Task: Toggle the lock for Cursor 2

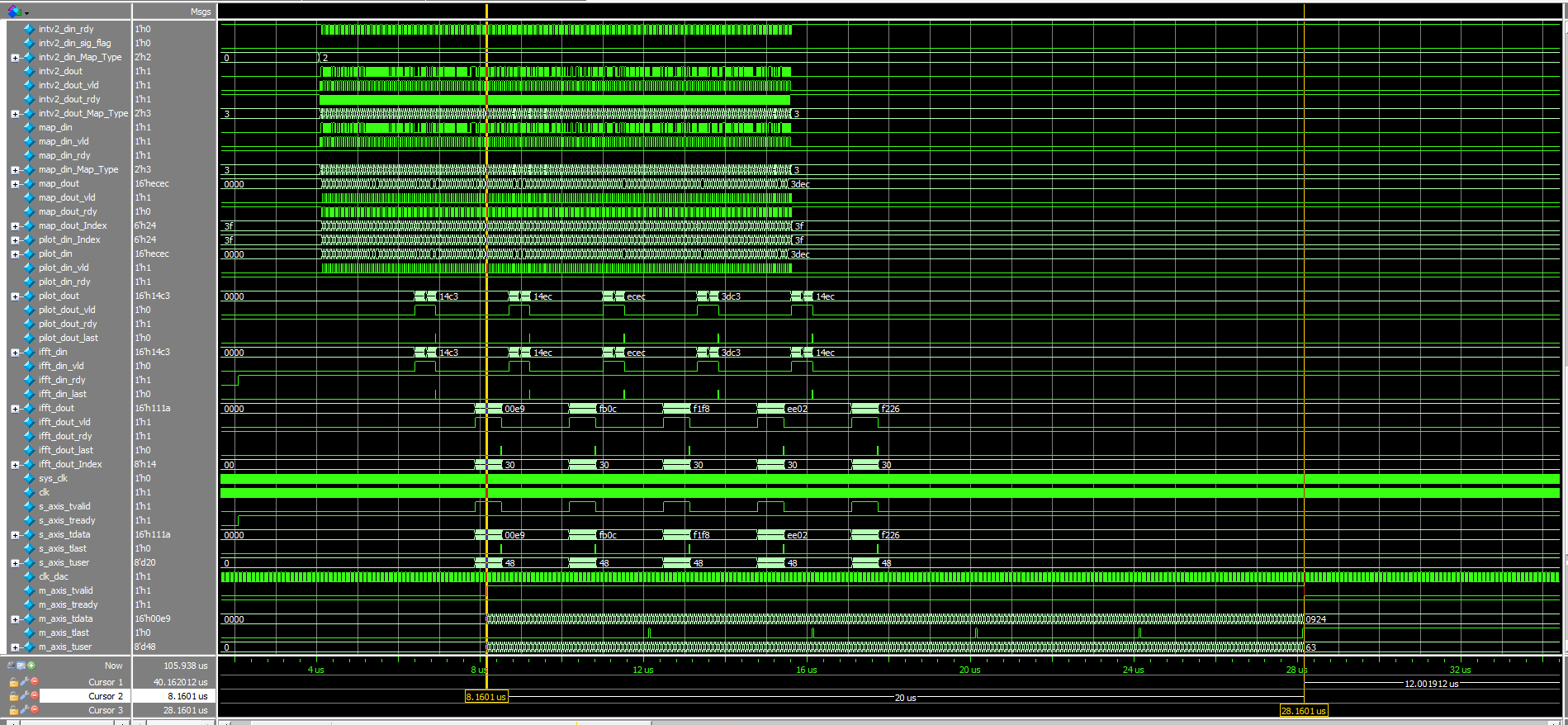Action: point(13,696)
